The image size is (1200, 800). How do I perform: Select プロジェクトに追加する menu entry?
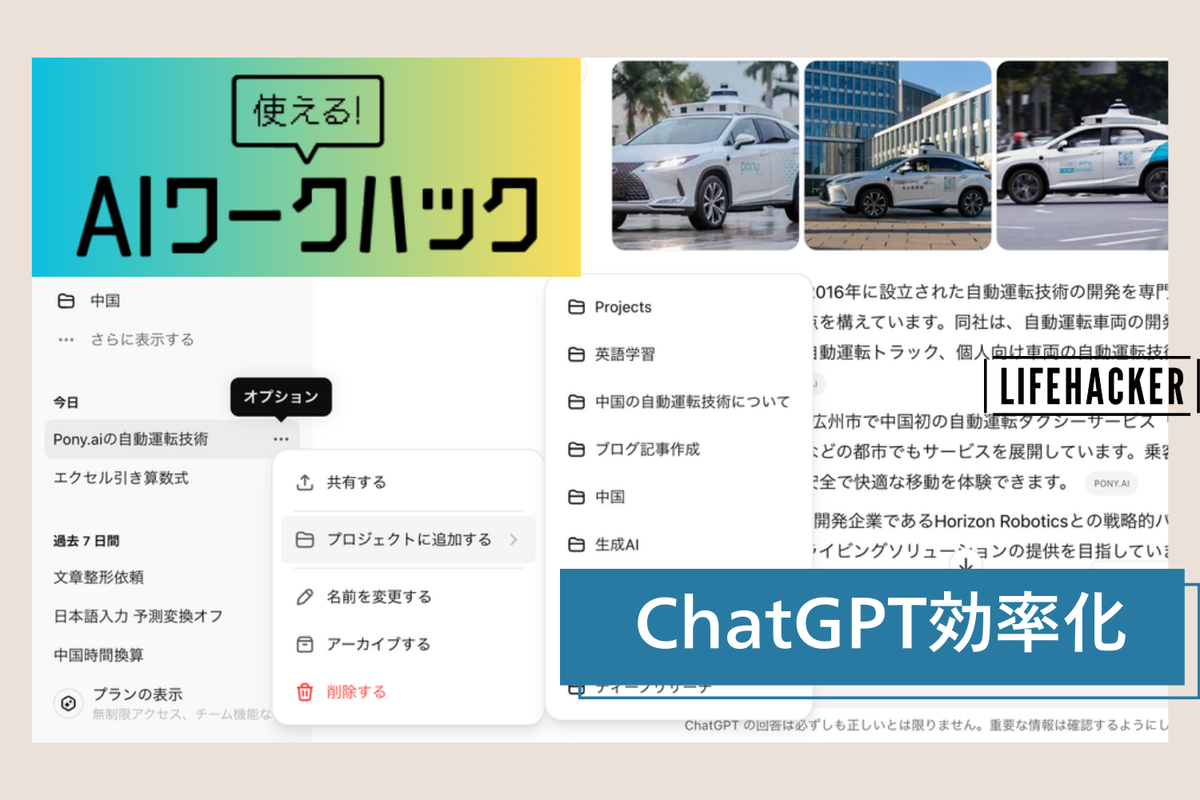point(408,540)
